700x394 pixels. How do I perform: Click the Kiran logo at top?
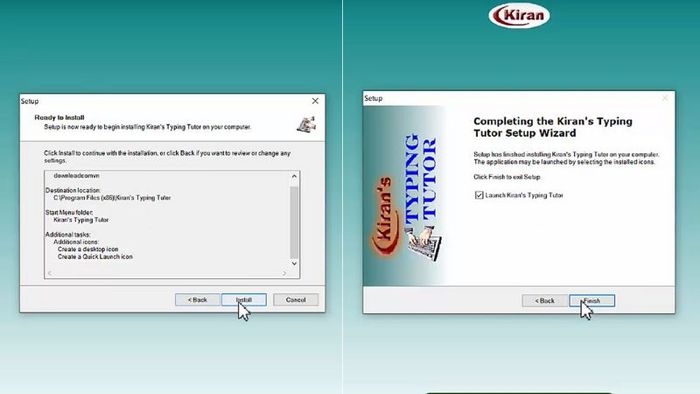519,16
